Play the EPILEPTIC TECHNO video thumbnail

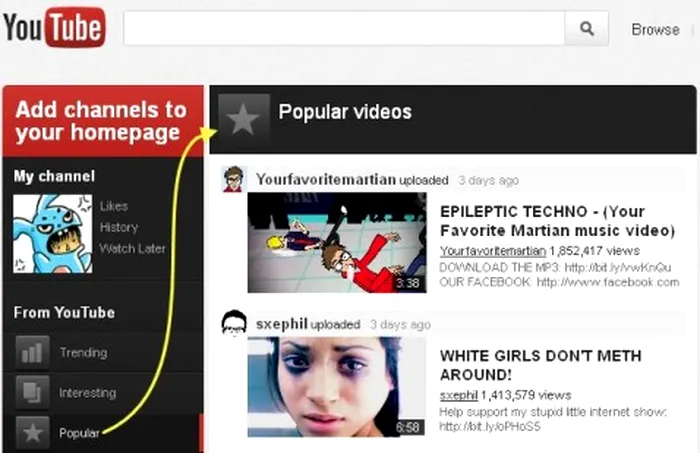tap(337, 243)
